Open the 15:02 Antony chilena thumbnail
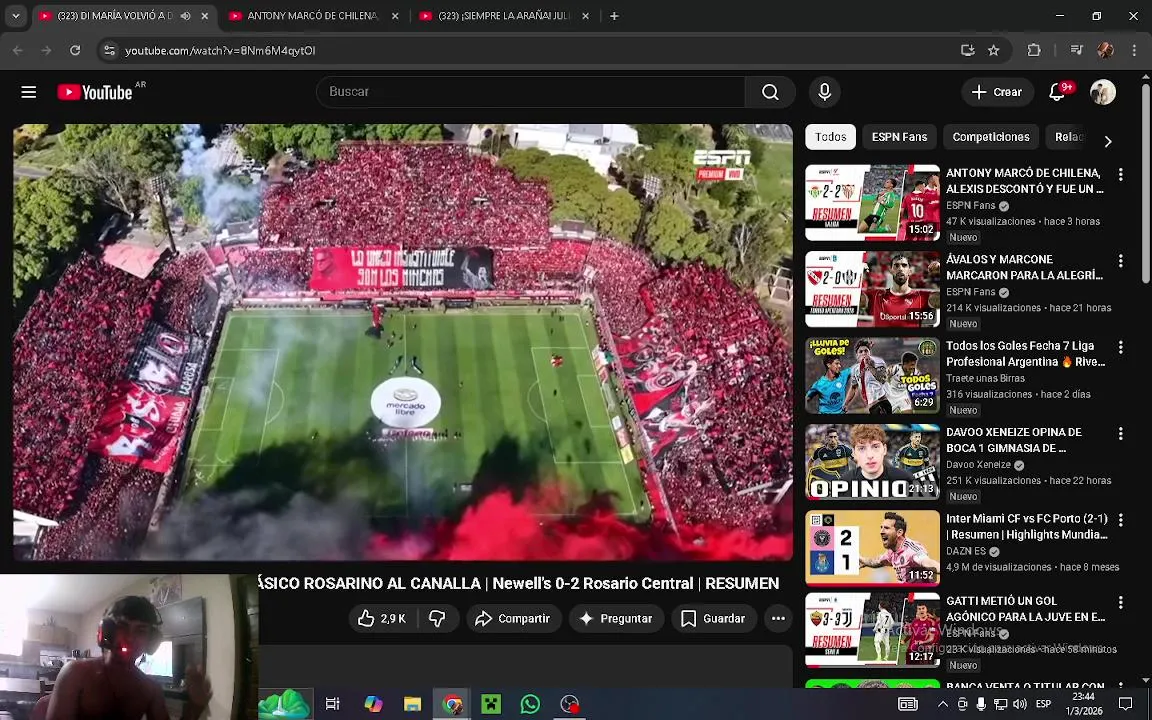1152x720 pixels. tap(872, 203)
